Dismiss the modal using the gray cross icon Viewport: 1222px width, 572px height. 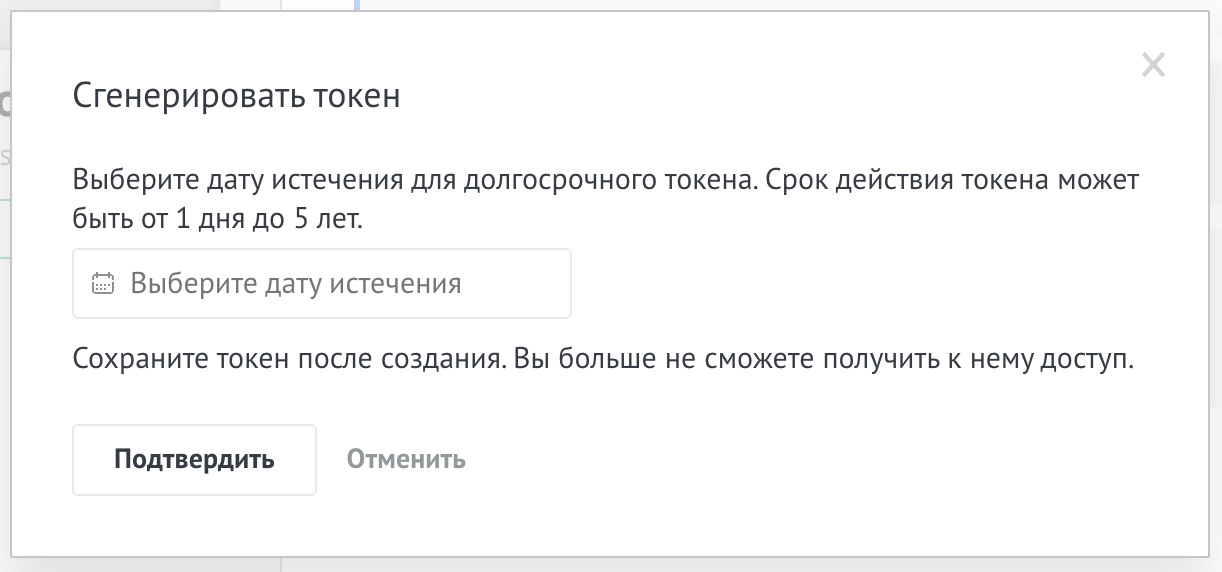pos(1154,66)
